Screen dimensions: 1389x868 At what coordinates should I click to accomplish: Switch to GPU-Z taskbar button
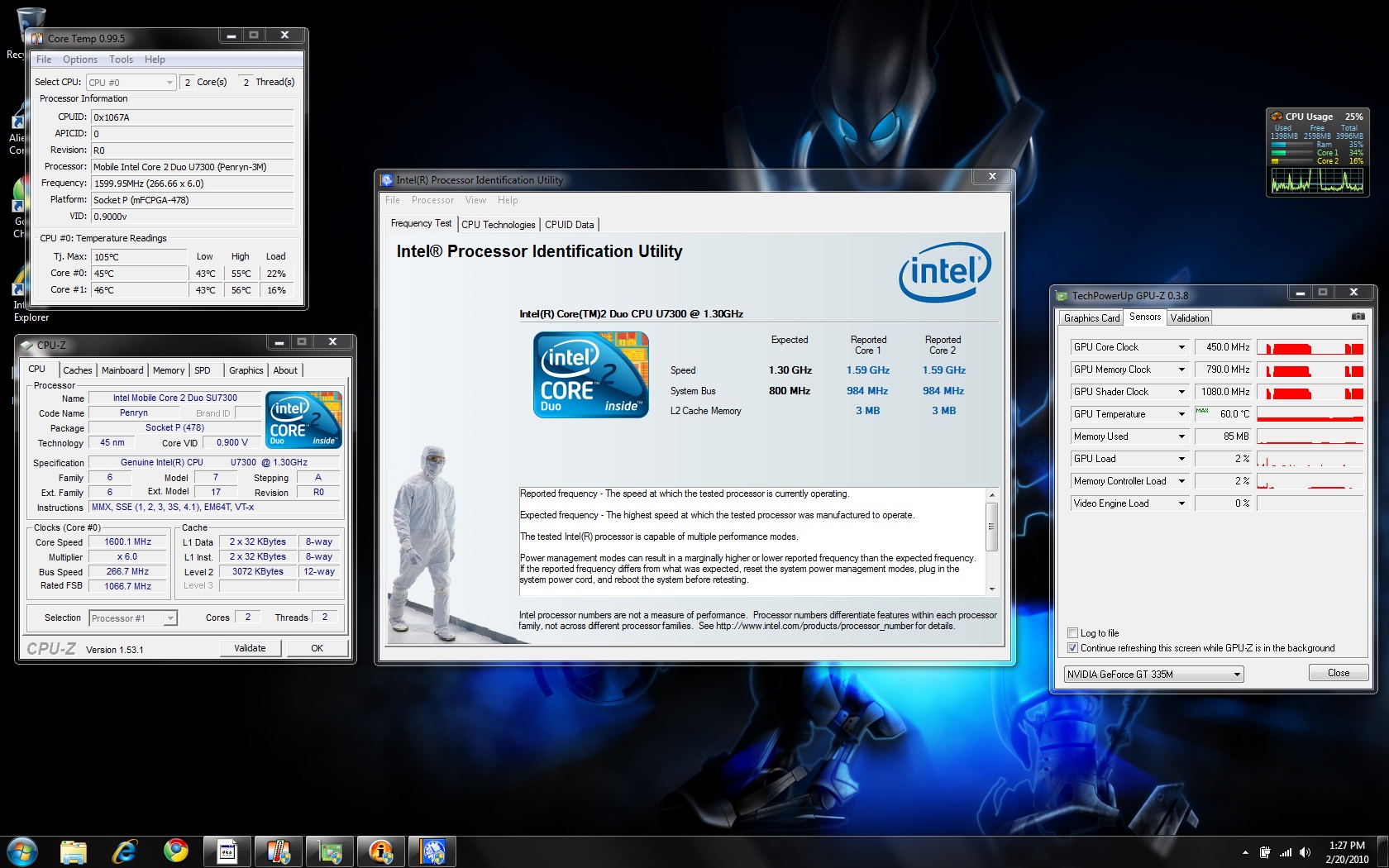click(330, 851)
